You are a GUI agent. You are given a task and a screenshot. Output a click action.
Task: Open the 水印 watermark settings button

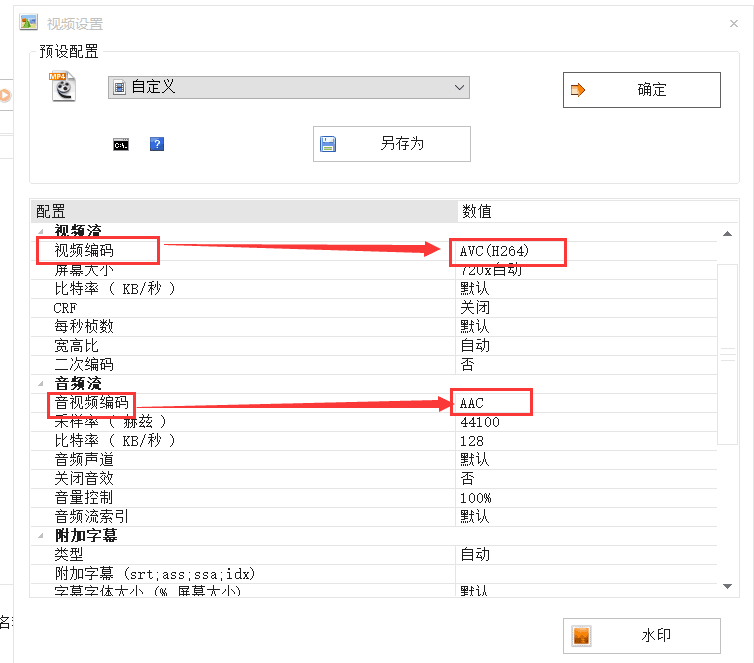[641, 636]
